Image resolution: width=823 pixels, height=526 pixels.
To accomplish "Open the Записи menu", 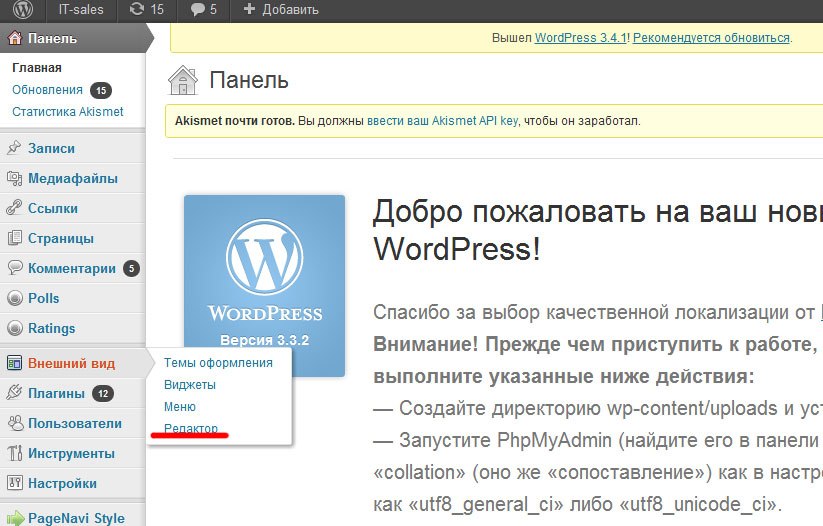I will click(51, 149).
